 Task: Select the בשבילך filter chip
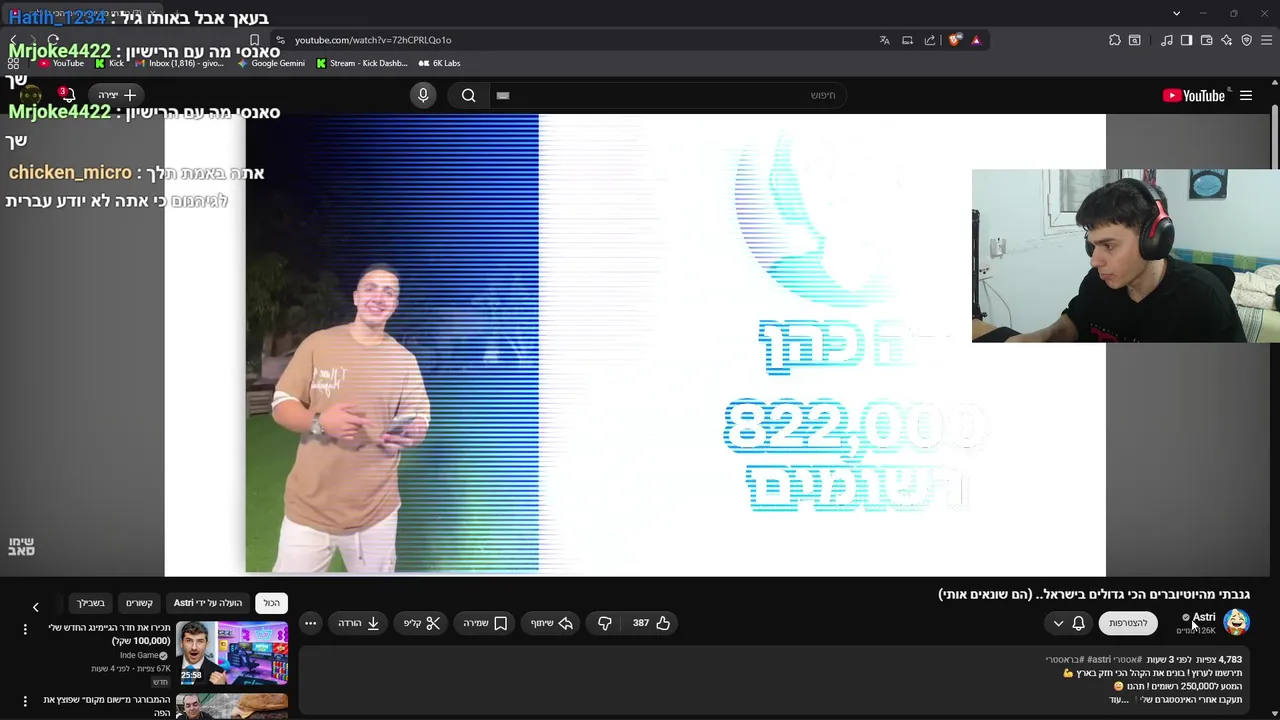tap(91, 603)
